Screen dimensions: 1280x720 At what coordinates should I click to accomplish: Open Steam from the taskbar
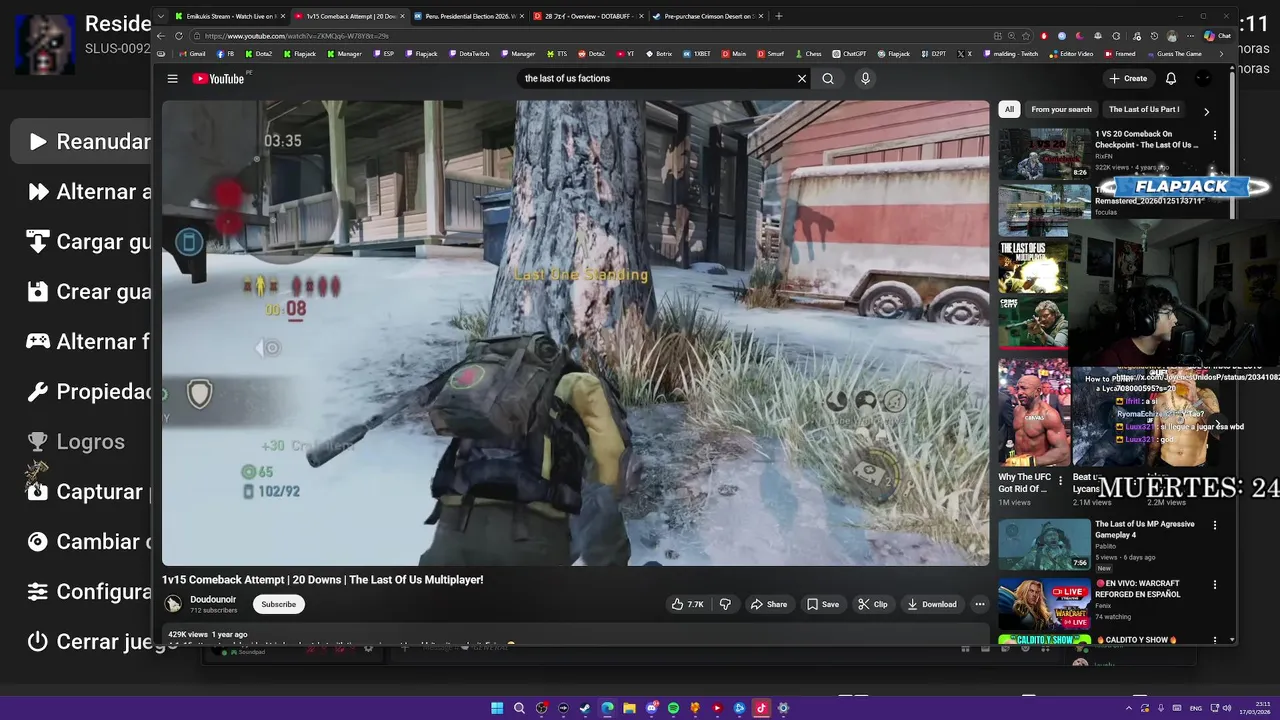tap(585, 708)
